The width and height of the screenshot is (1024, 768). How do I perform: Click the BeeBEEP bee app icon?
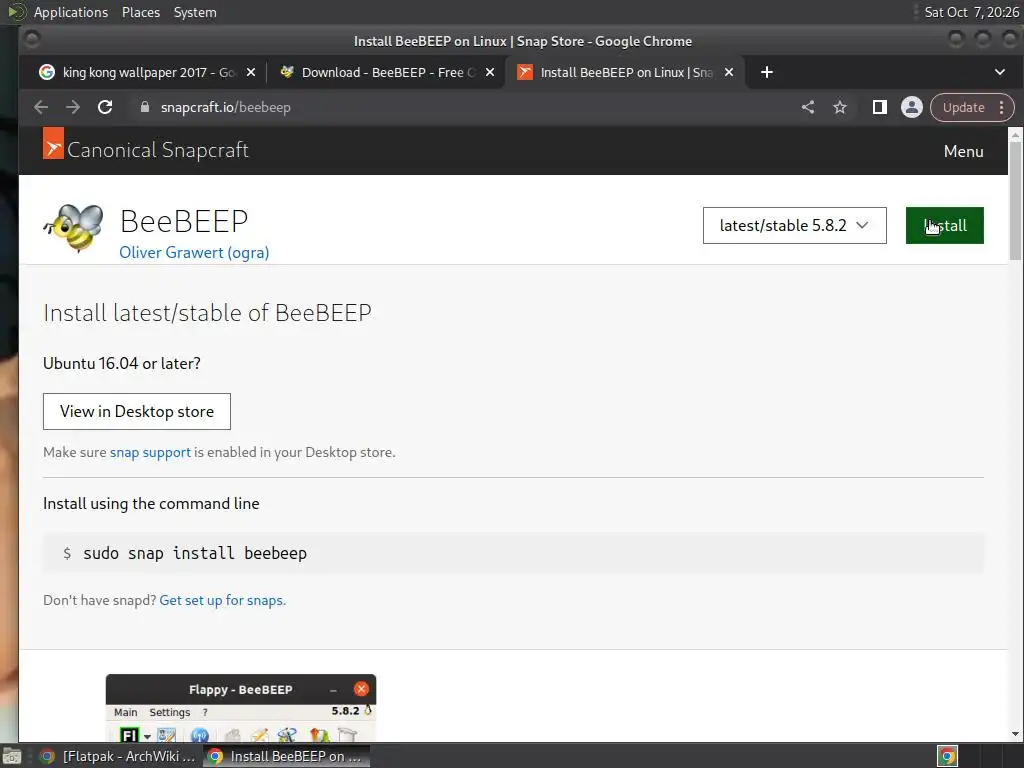click(x=74, y=227)
